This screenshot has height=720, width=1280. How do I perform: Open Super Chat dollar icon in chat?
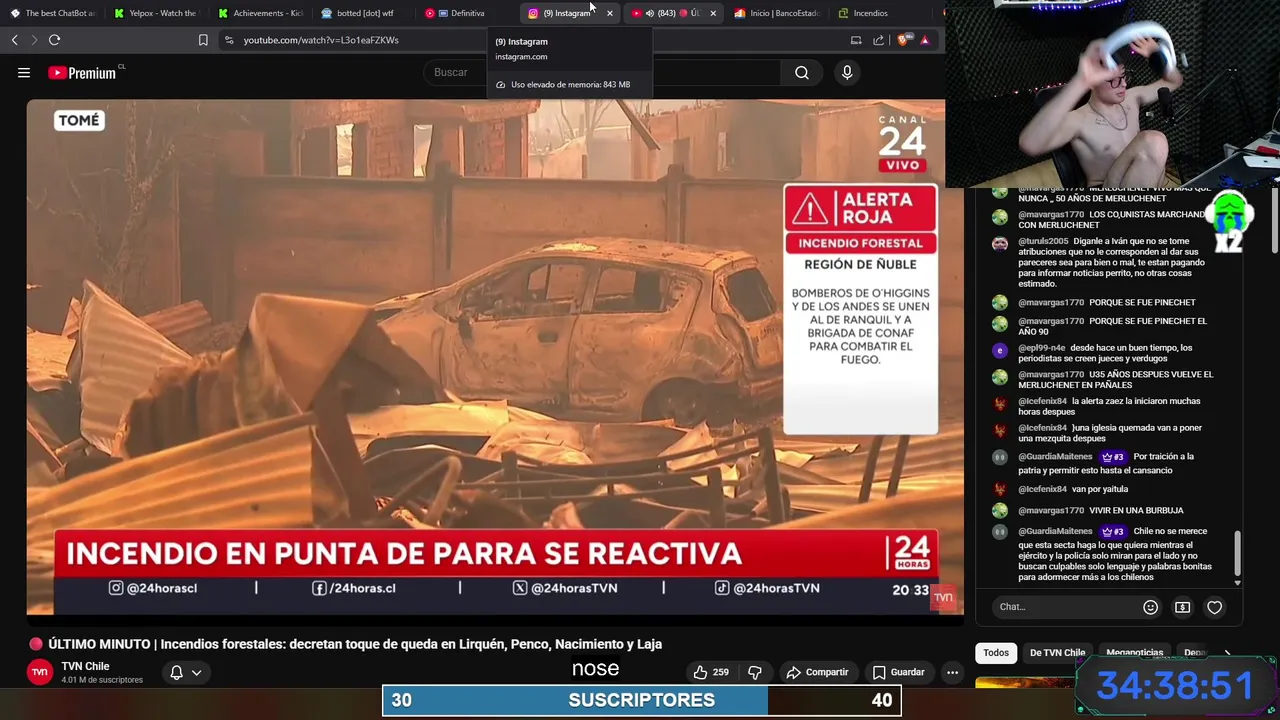click(x=1182, y=607)
